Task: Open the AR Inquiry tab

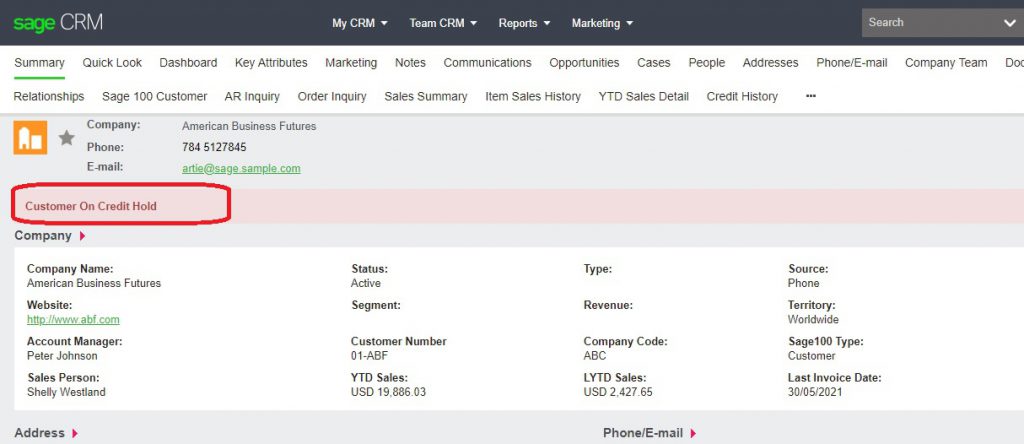Action: click(252, 96)
